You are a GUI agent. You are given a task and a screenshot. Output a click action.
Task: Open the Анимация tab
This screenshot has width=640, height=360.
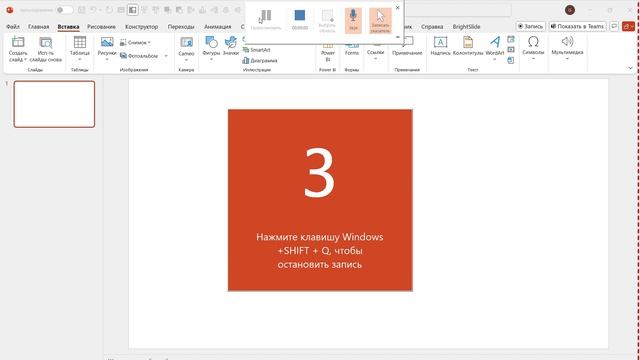coord(218,27)
